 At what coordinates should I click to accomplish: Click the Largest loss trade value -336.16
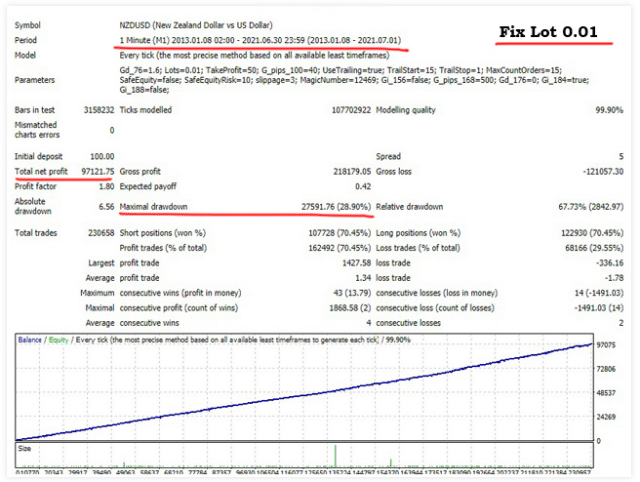(x=609, y=263)
